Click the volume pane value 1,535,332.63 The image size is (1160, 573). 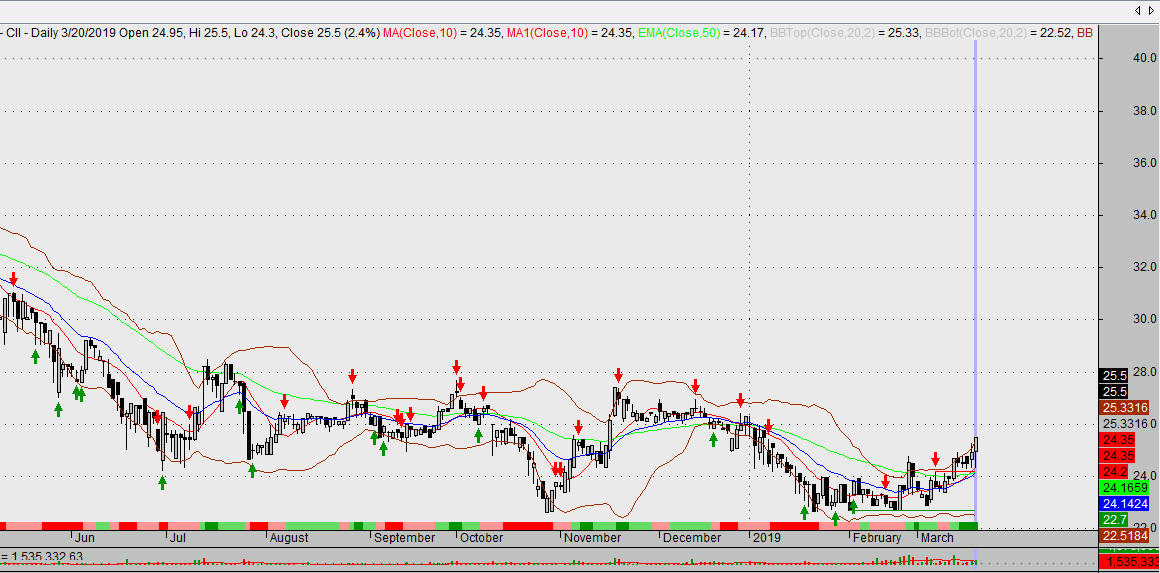click(x=45, y=557)
